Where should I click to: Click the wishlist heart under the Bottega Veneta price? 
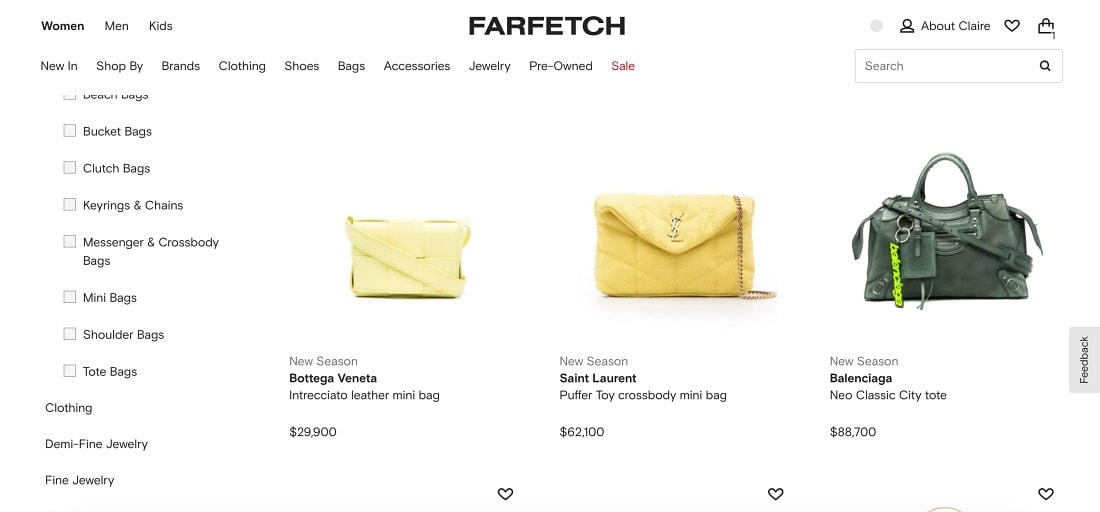505,494
